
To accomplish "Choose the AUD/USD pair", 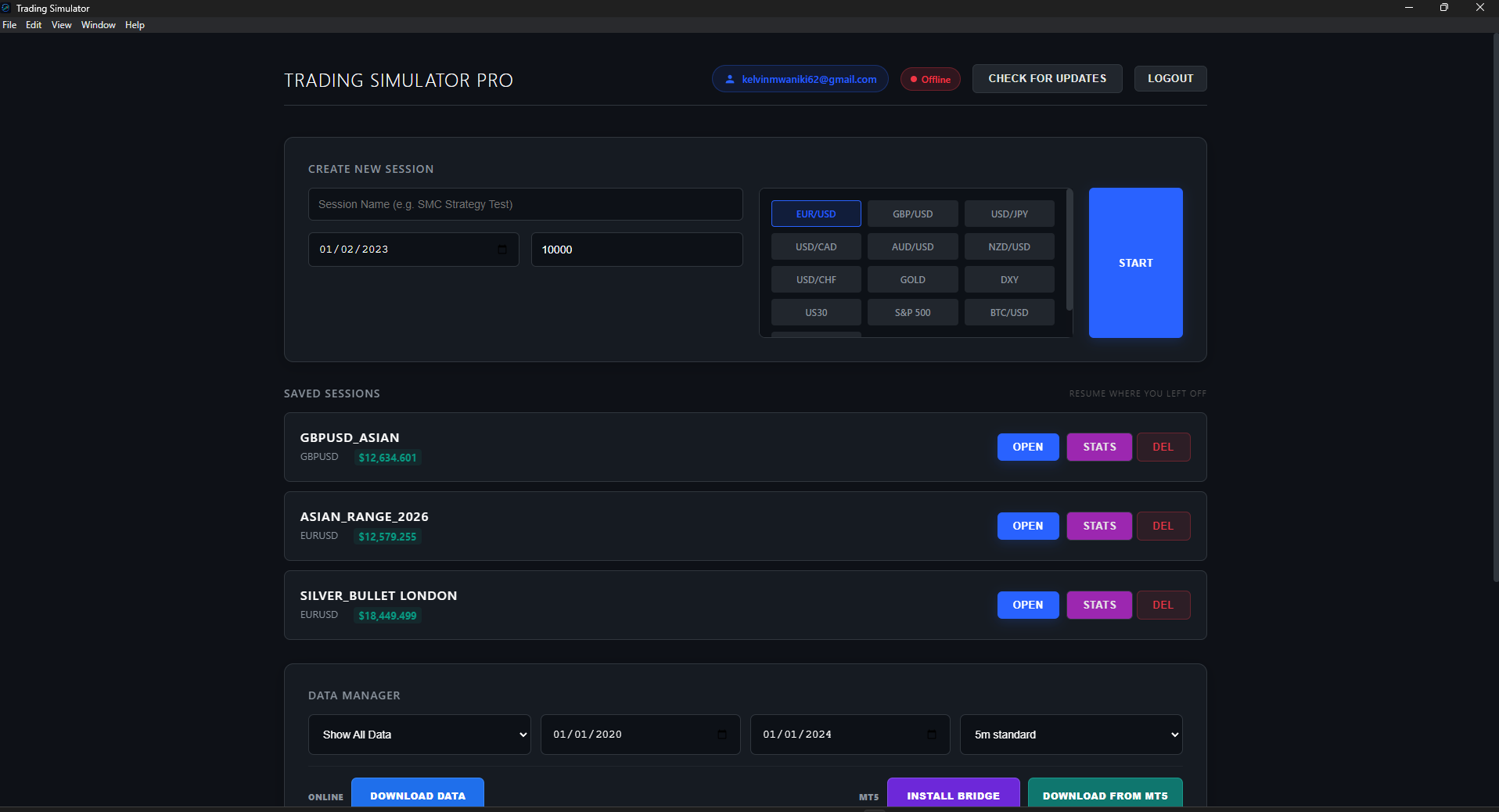I will pos(913,246).
